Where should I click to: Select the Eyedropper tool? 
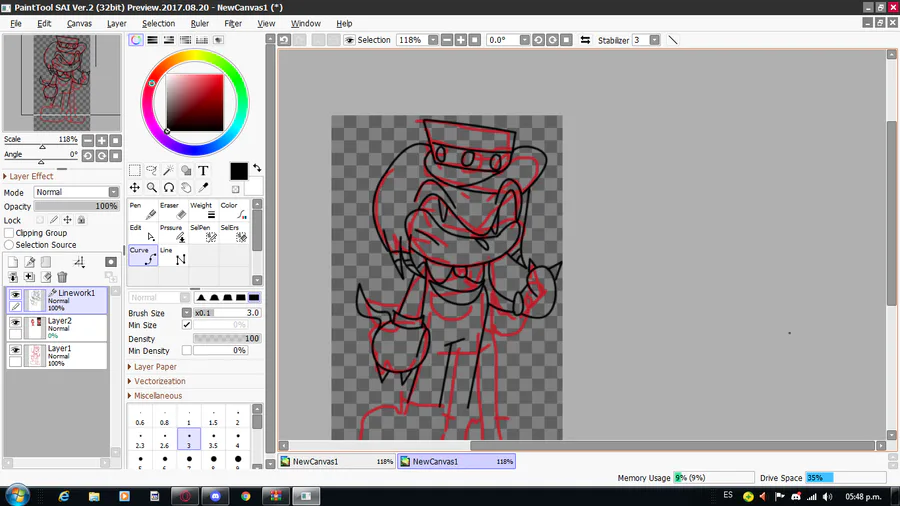click(x=203, y=188)
